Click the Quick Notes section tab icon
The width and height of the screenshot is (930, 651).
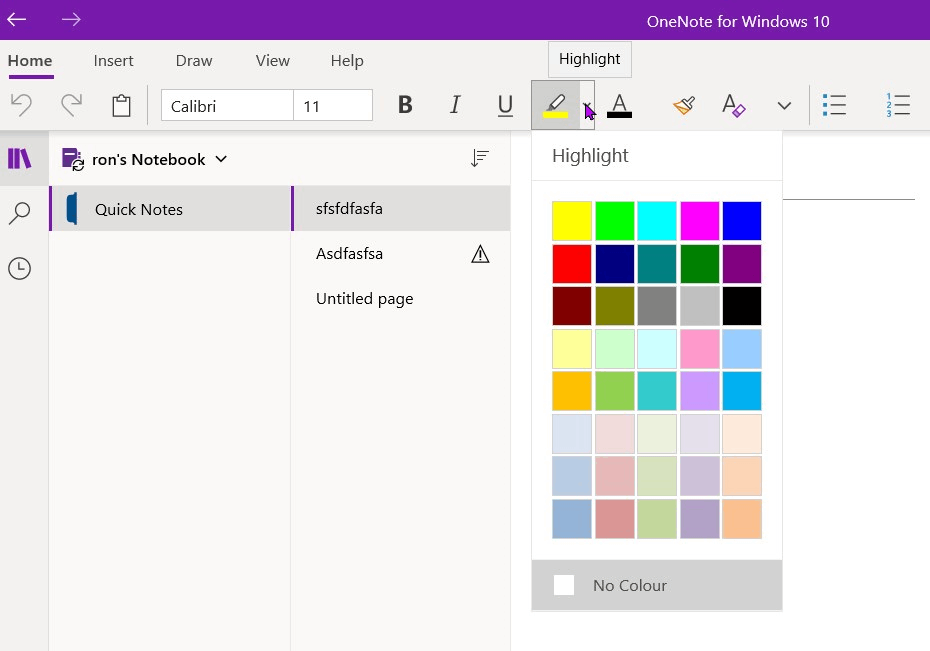point(72,209)
